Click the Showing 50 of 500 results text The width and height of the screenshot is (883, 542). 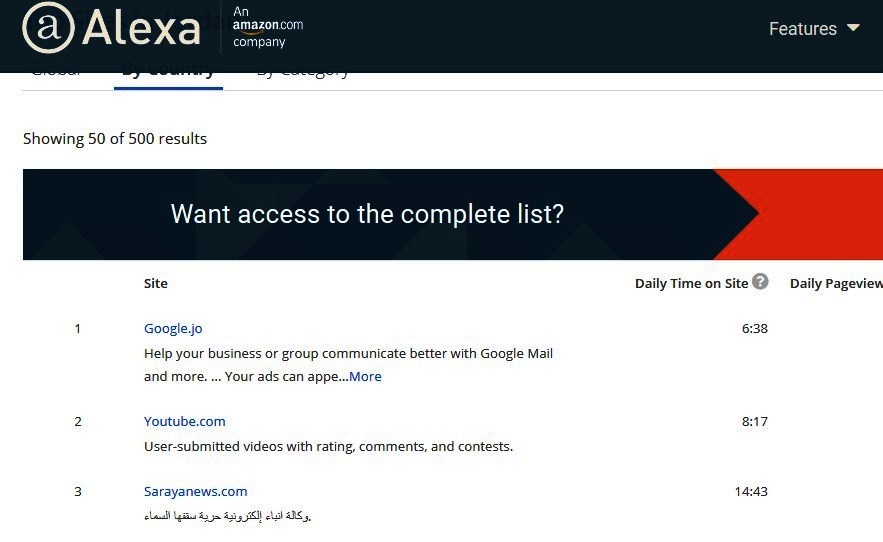pos(115,139)
